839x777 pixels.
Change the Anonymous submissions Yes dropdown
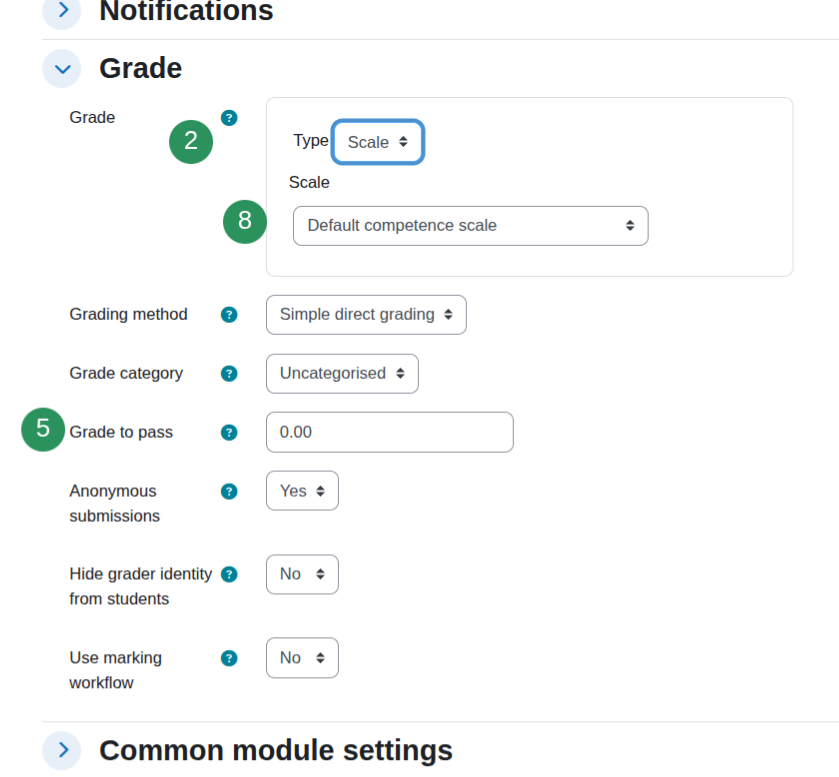tap(302, 491)
